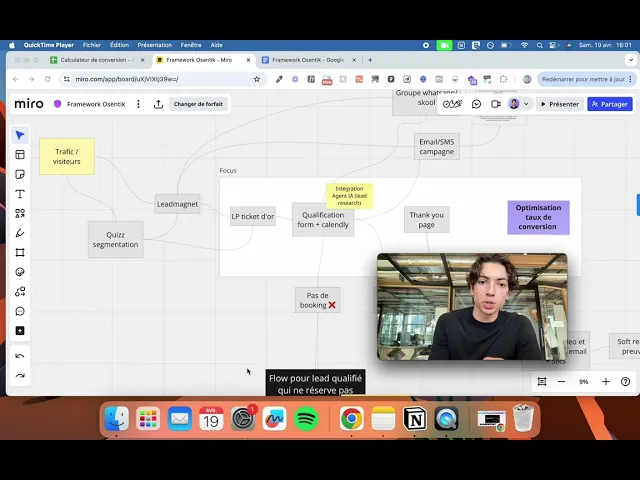
Task: Click the zoom percentage level
Action: pyautogui.click(x=584, y=382)
